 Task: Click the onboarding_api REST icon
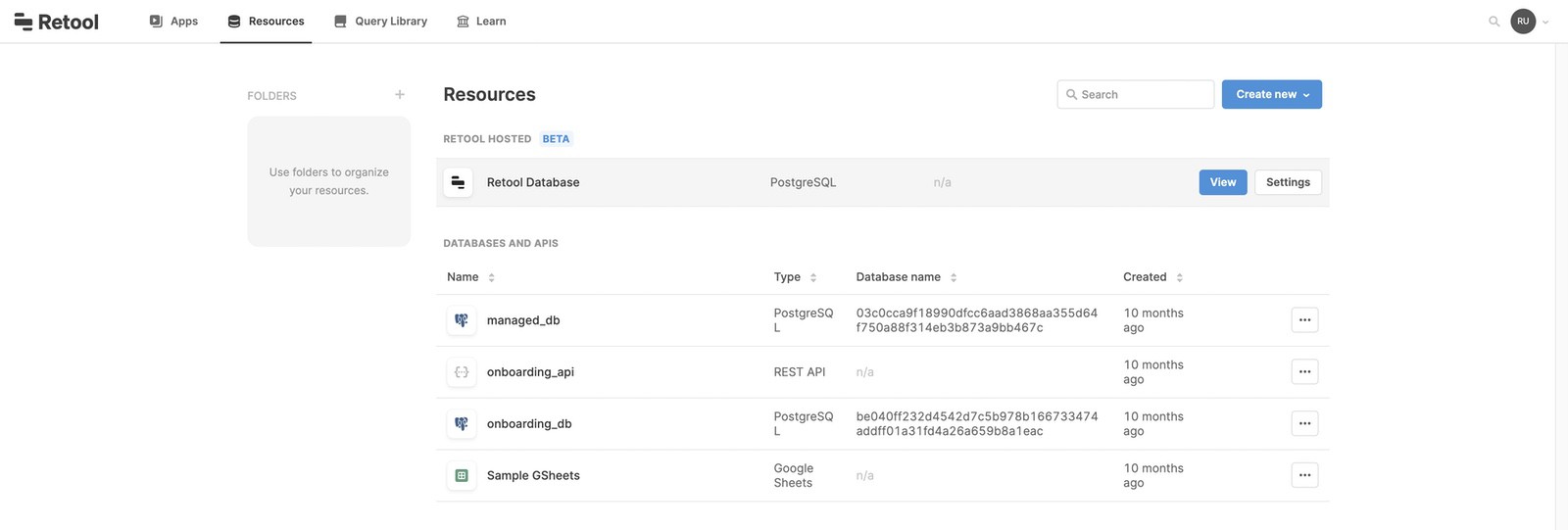[x=462, y=372]
